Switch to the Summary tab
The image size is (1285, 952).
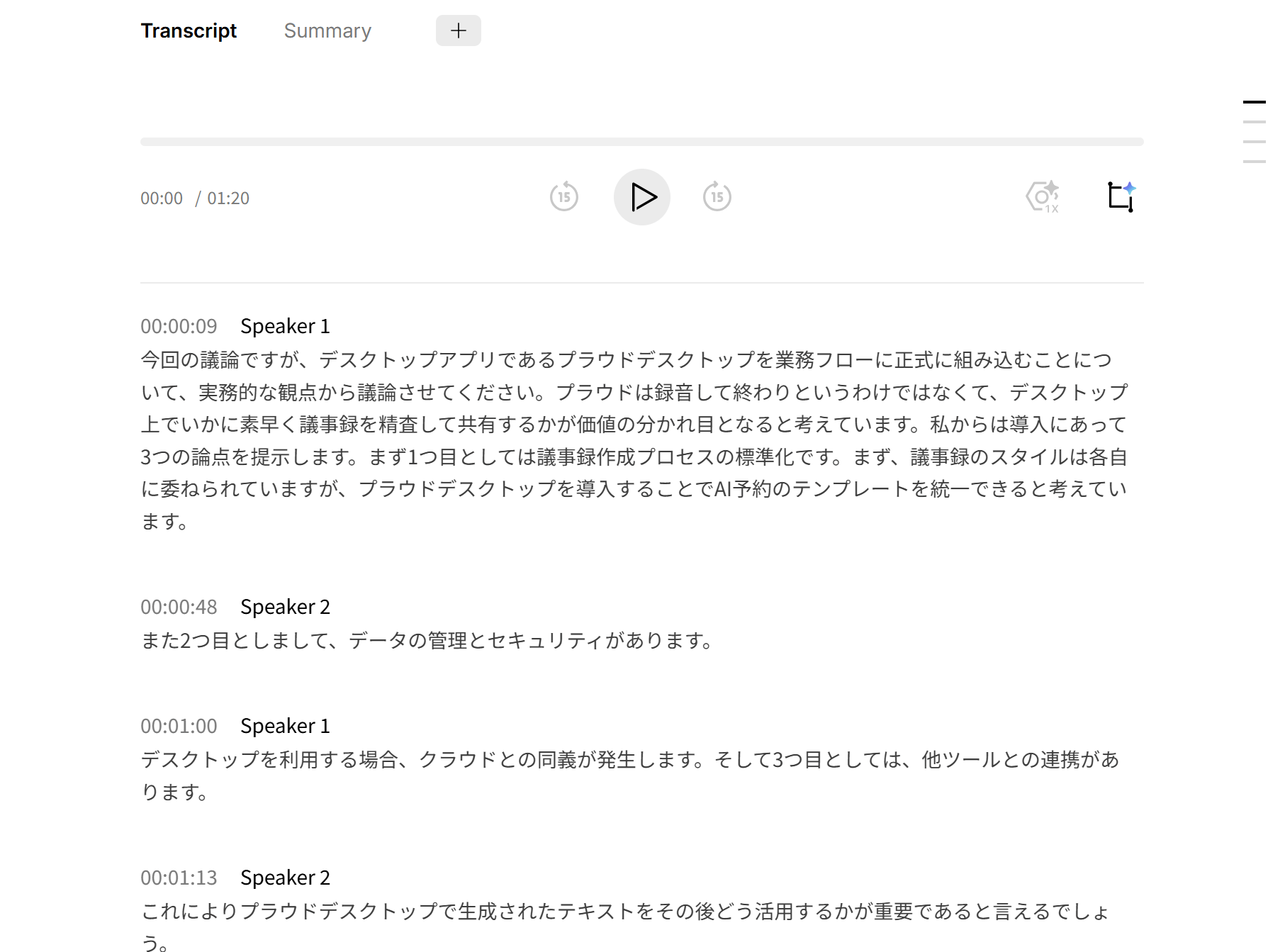point(327,31)
